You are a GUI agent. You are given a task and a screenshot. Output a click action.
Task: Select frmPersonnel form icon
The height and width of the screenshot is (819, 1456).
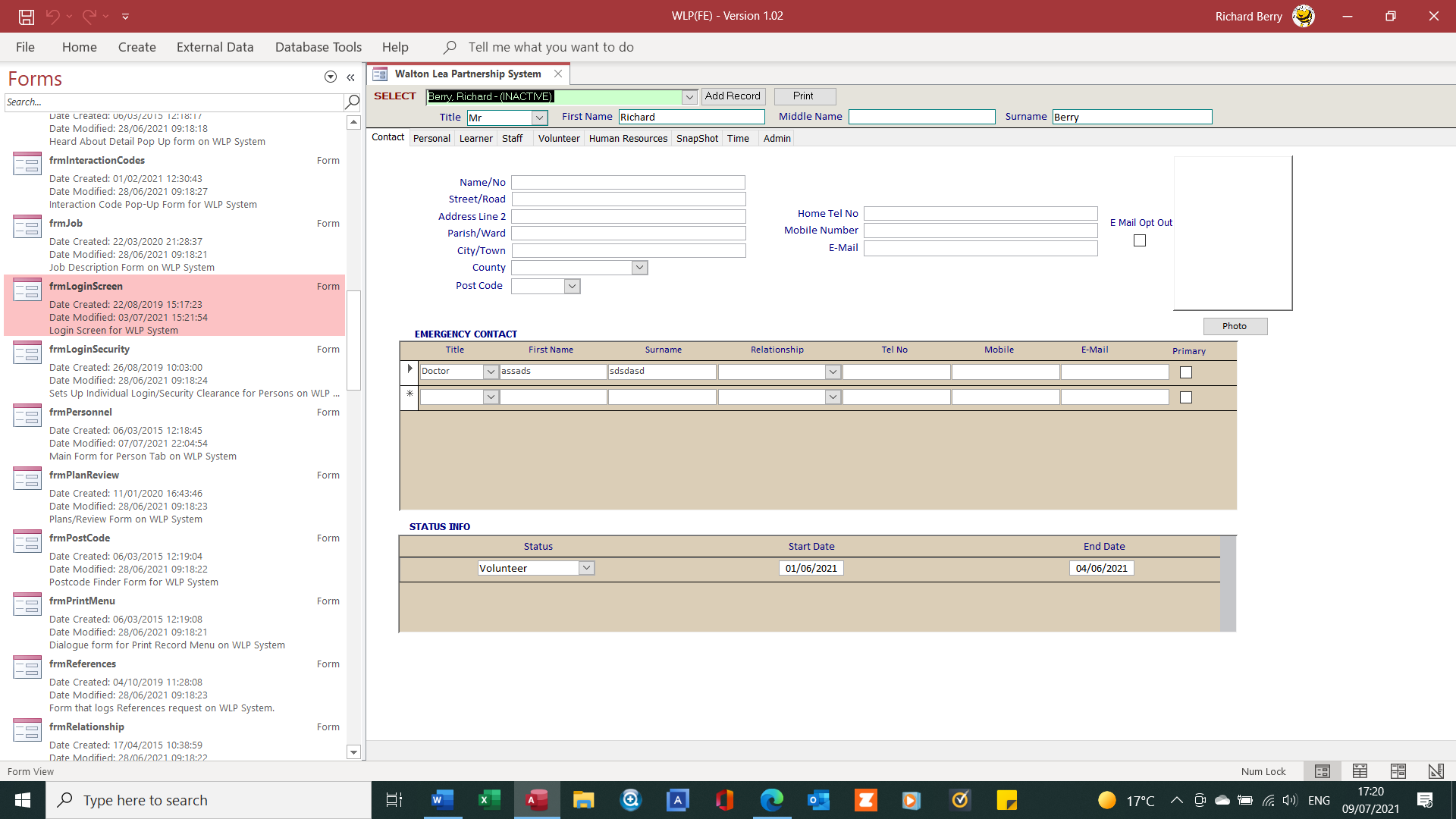coord(27,416)
